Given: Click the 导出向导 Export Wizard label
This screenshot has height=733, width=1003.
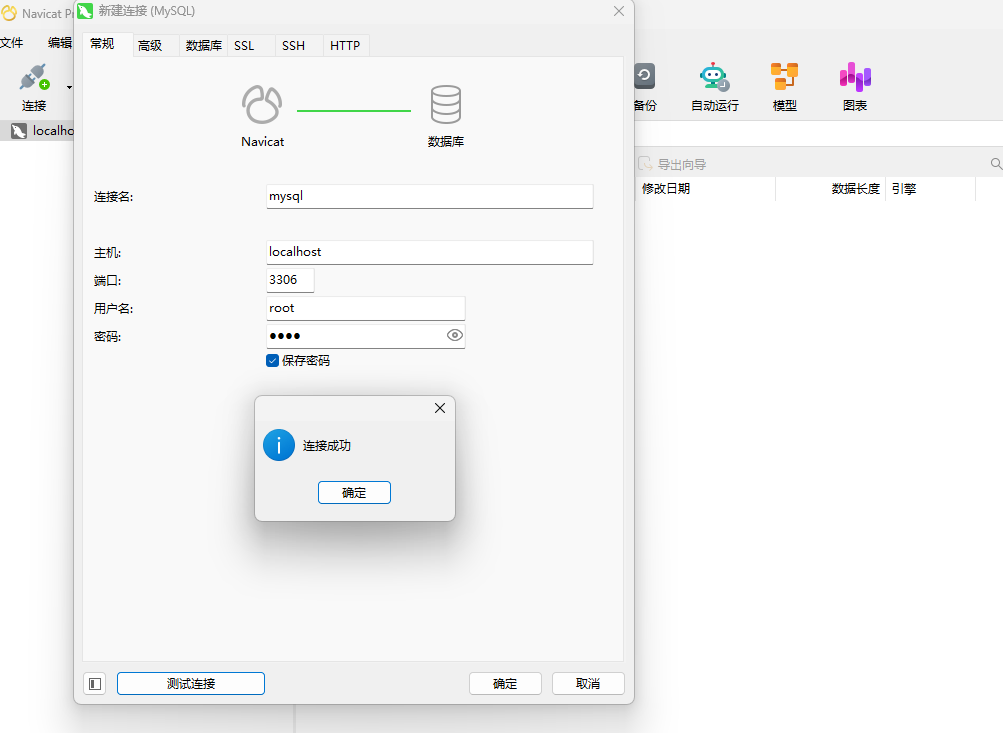Looking at the screenshot, I should tap(682, 164).
